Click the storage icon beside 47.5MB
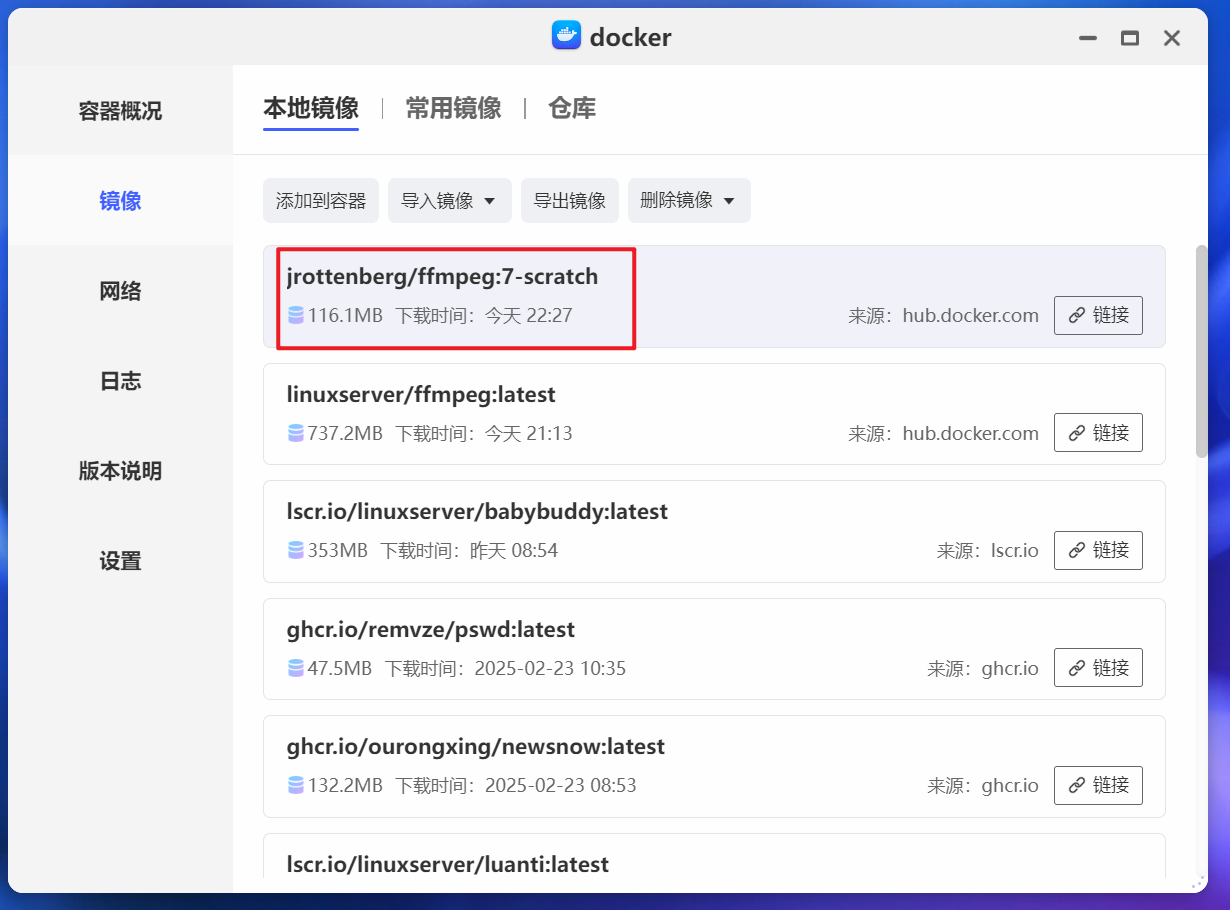The image size is (1230, 910). coord(295,668)
